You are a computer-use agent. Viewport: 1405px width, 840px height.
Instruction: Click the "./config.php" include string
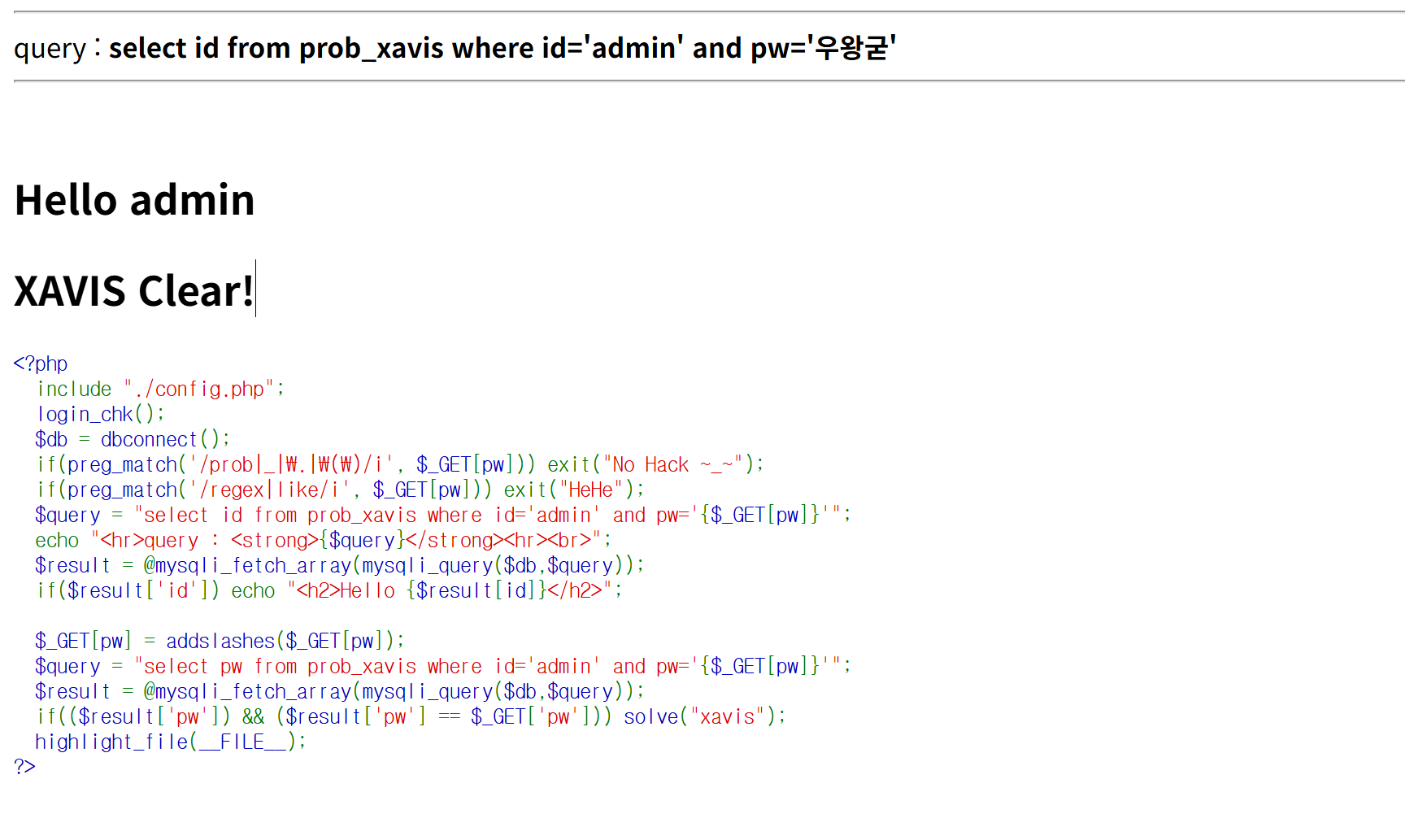(203, 390)
